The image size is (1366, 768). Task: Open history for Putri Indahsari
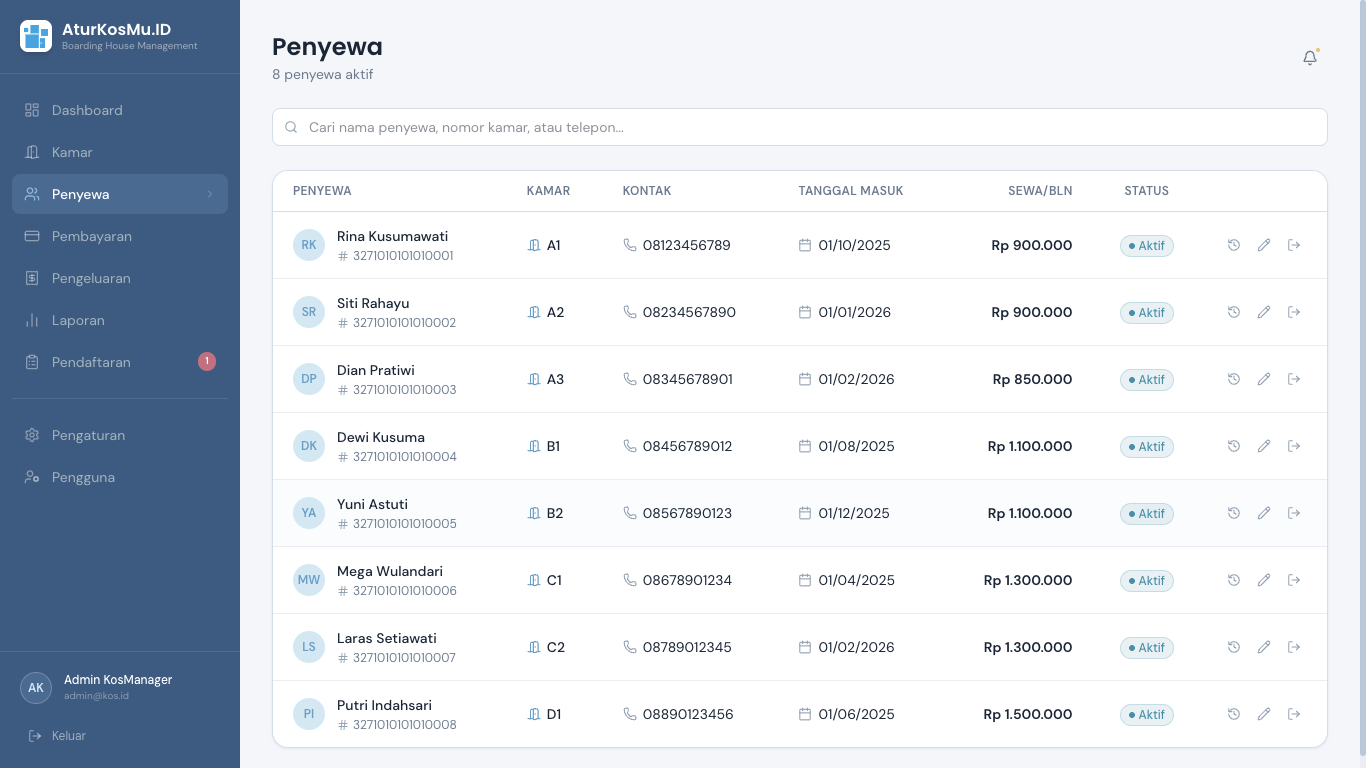pos(1234,714)
